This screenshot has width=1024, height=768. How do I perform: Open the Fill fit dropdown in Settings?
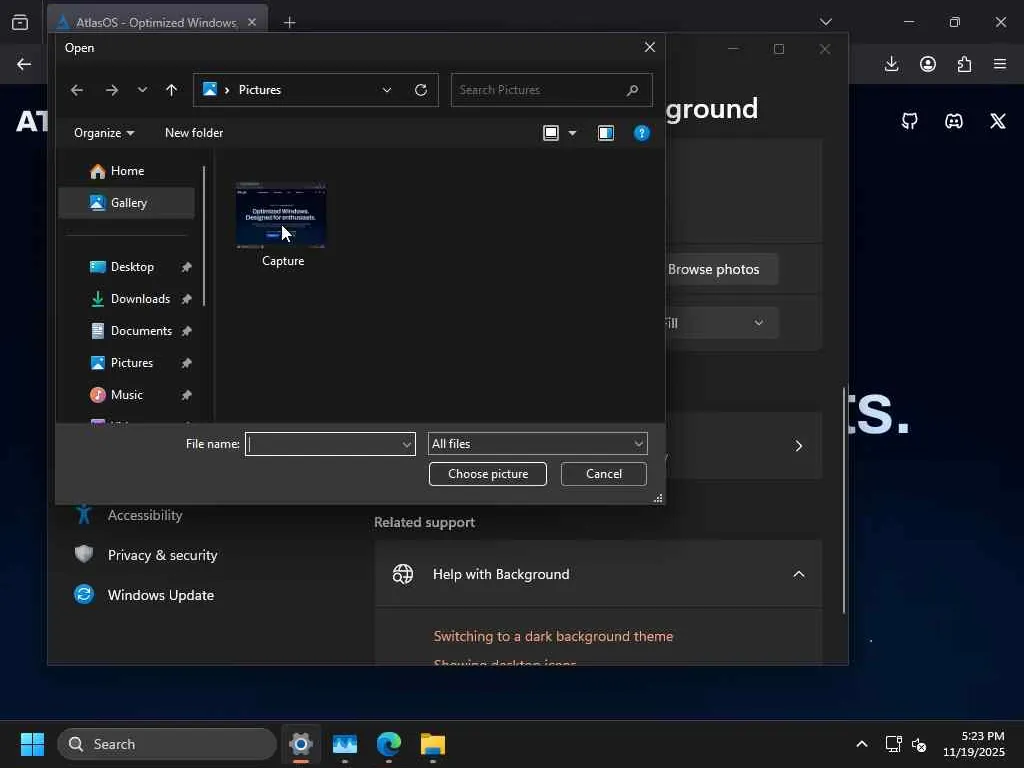tap(722, 323)
